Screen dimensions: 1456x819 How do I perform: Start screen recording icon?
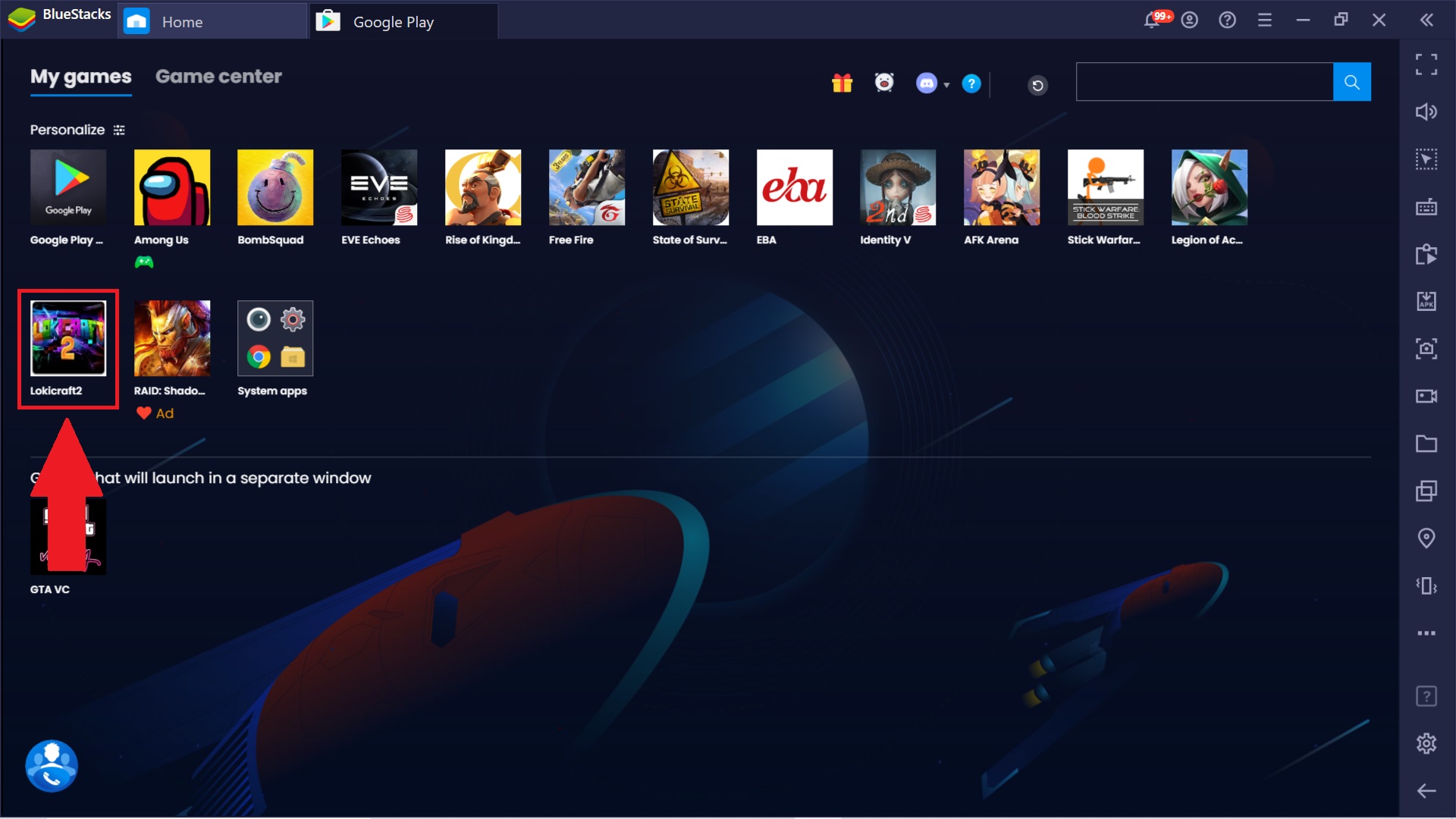point(1426,396)
